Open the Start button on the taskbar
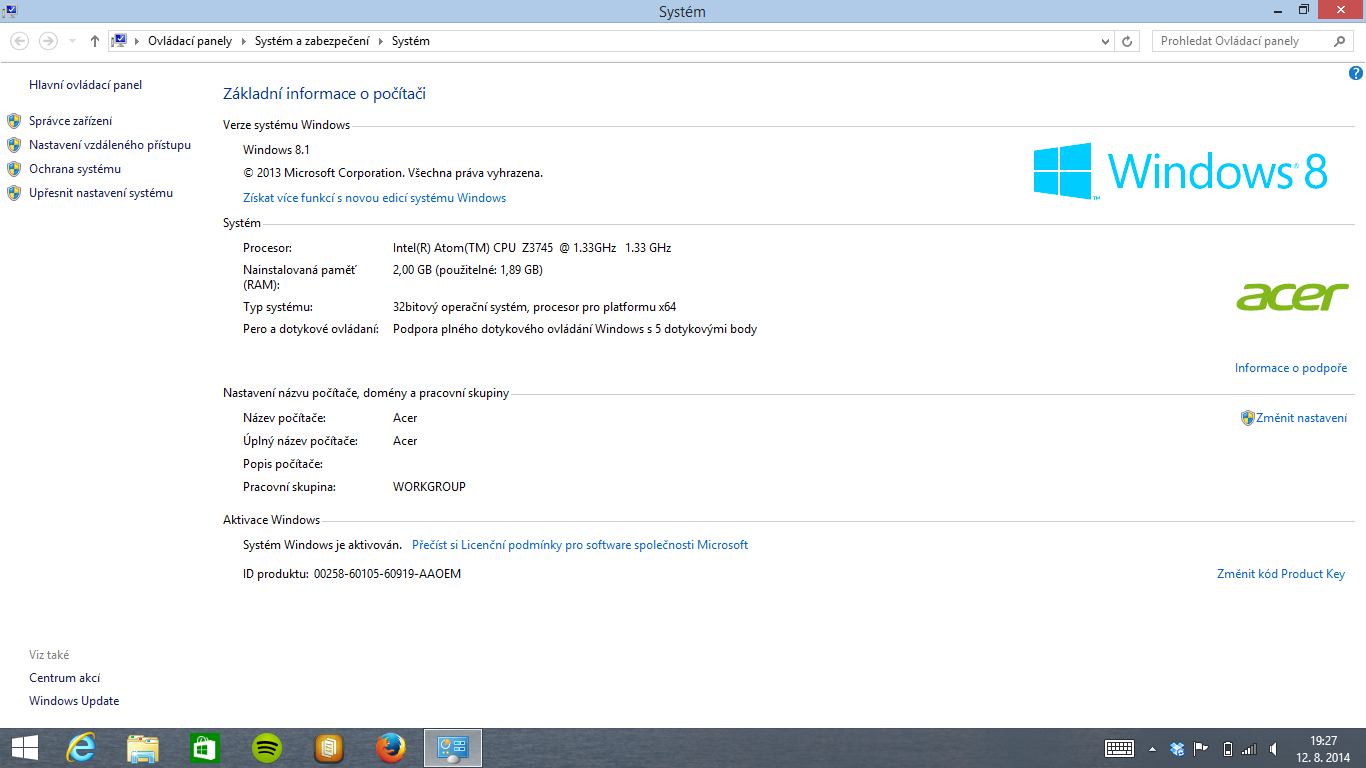Screen dimensions: 1366x768 [25, 747]
